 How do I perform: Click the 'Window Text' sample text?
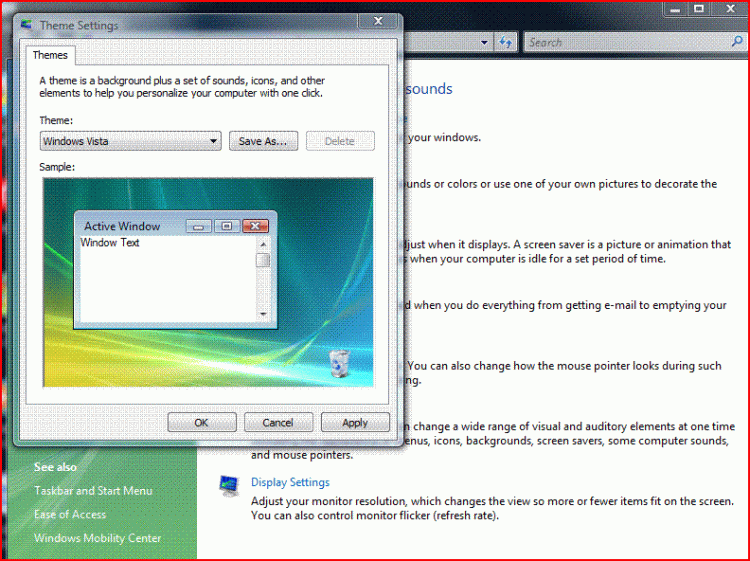[x=110, y=242]
